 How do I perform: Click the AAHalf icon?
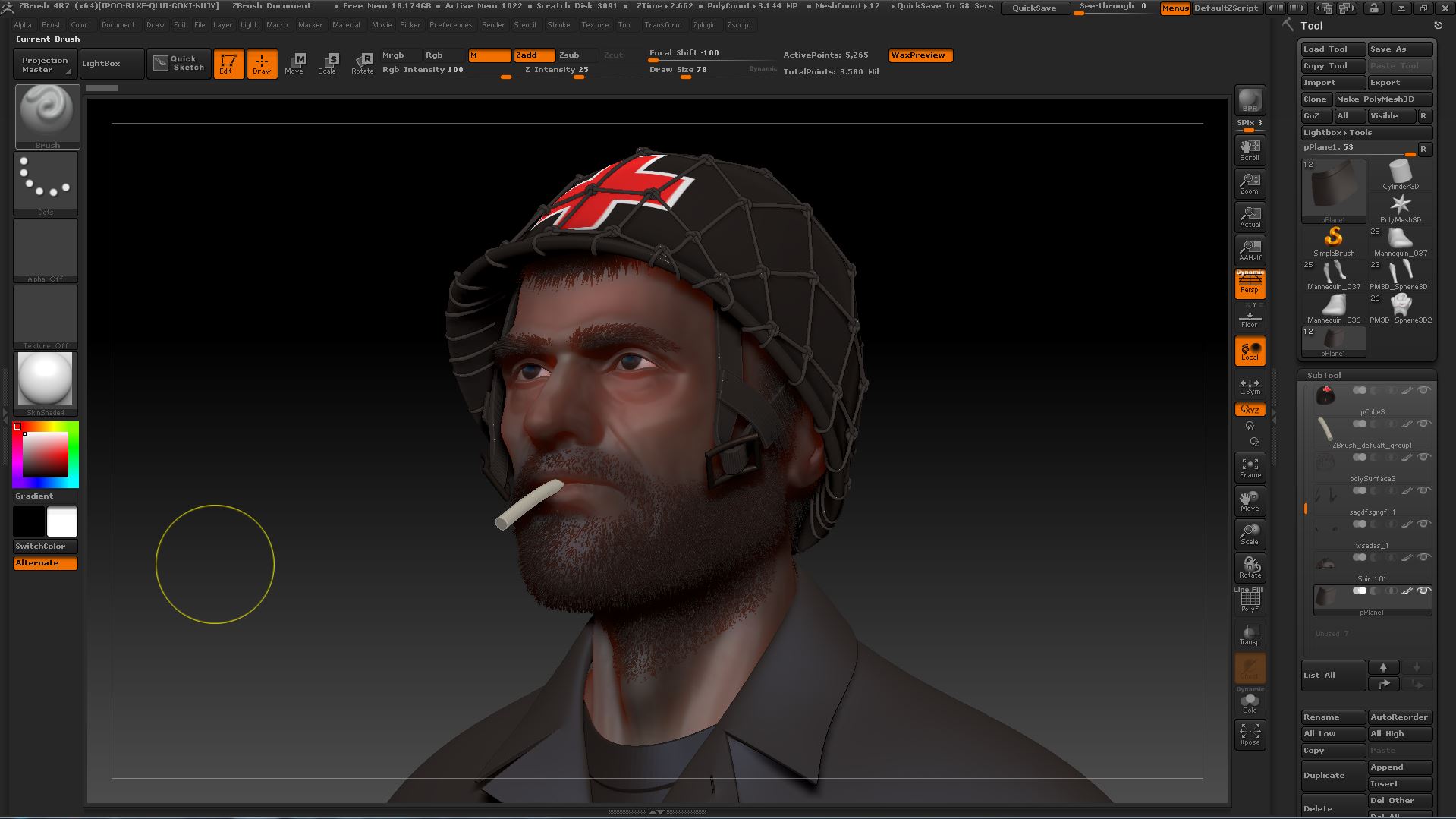(1250, 250)
